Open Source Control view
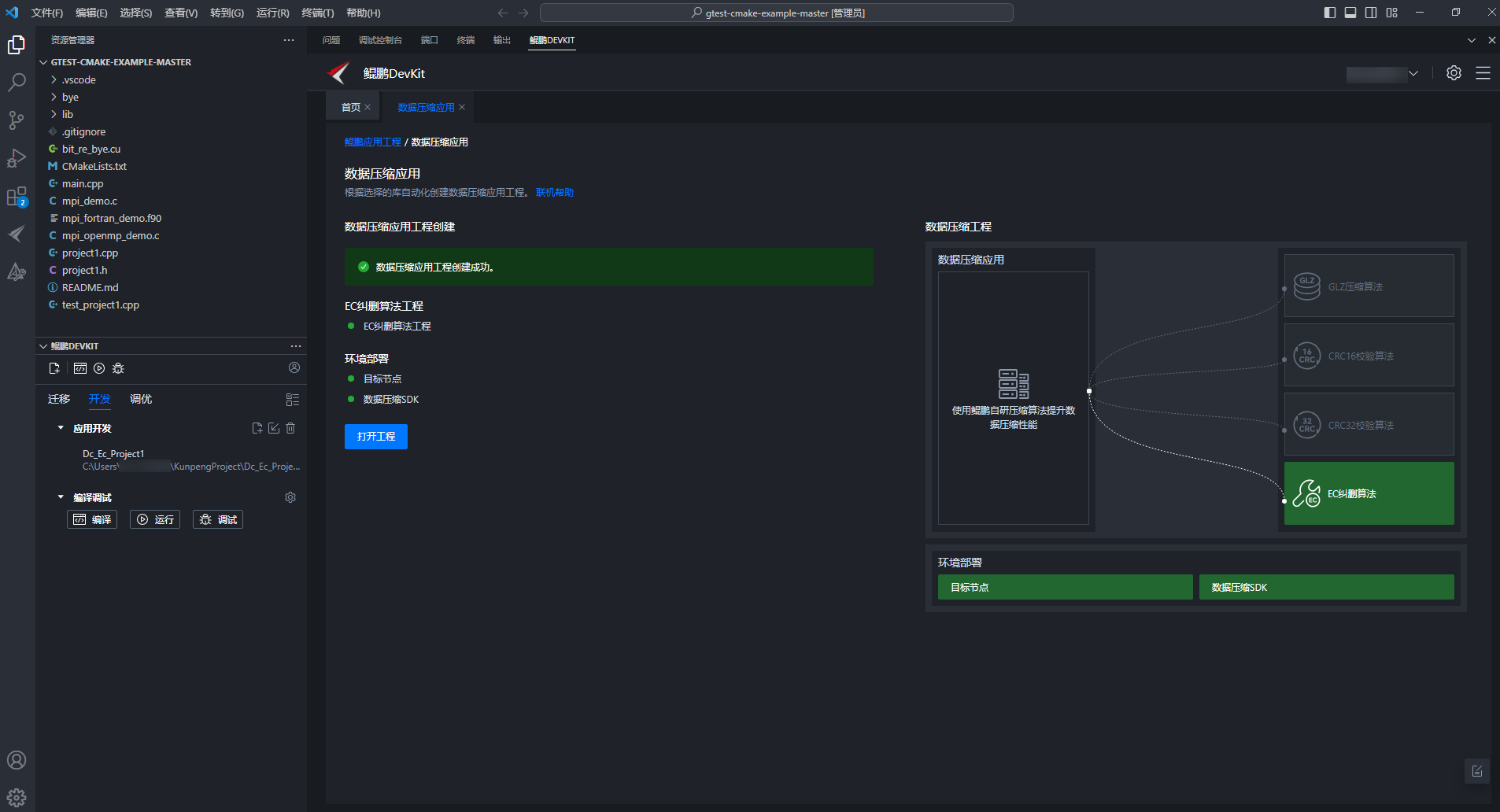Image resolution: width=1500 pixels, height=812 pixels. [x=17, y=120]
